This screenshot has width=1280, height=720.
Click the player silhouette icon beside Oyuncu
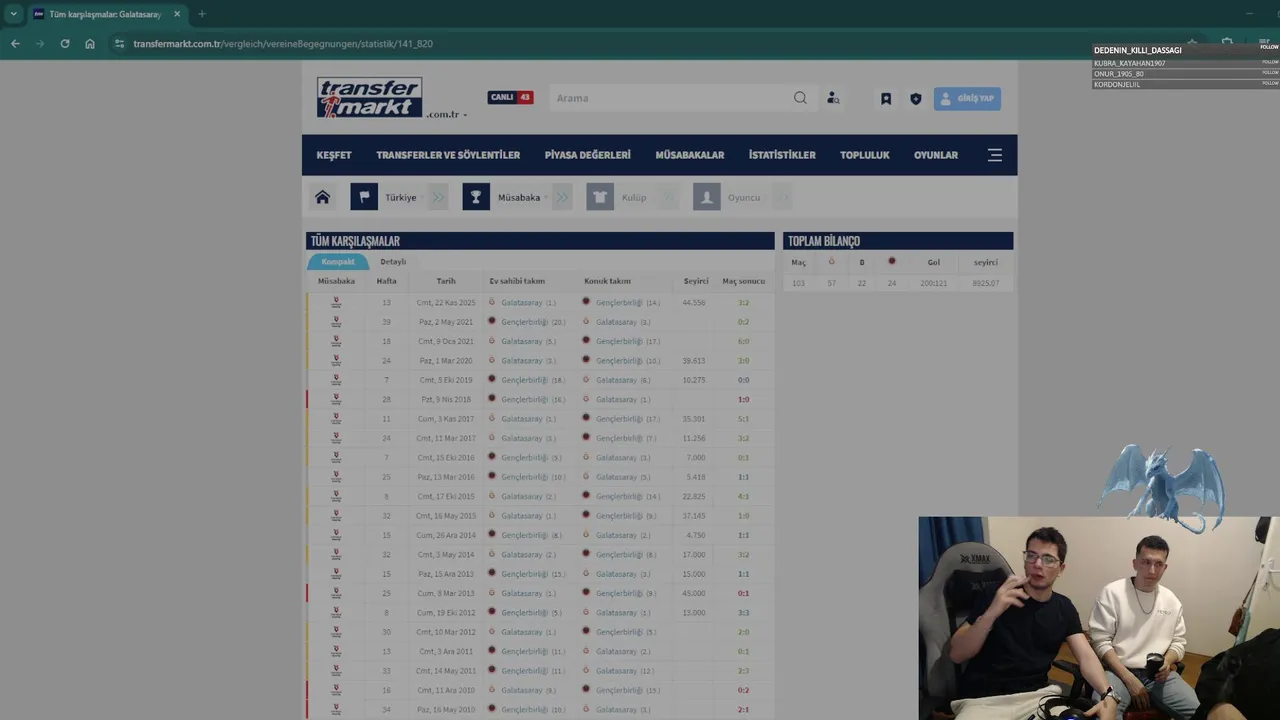tap(707, 197)
